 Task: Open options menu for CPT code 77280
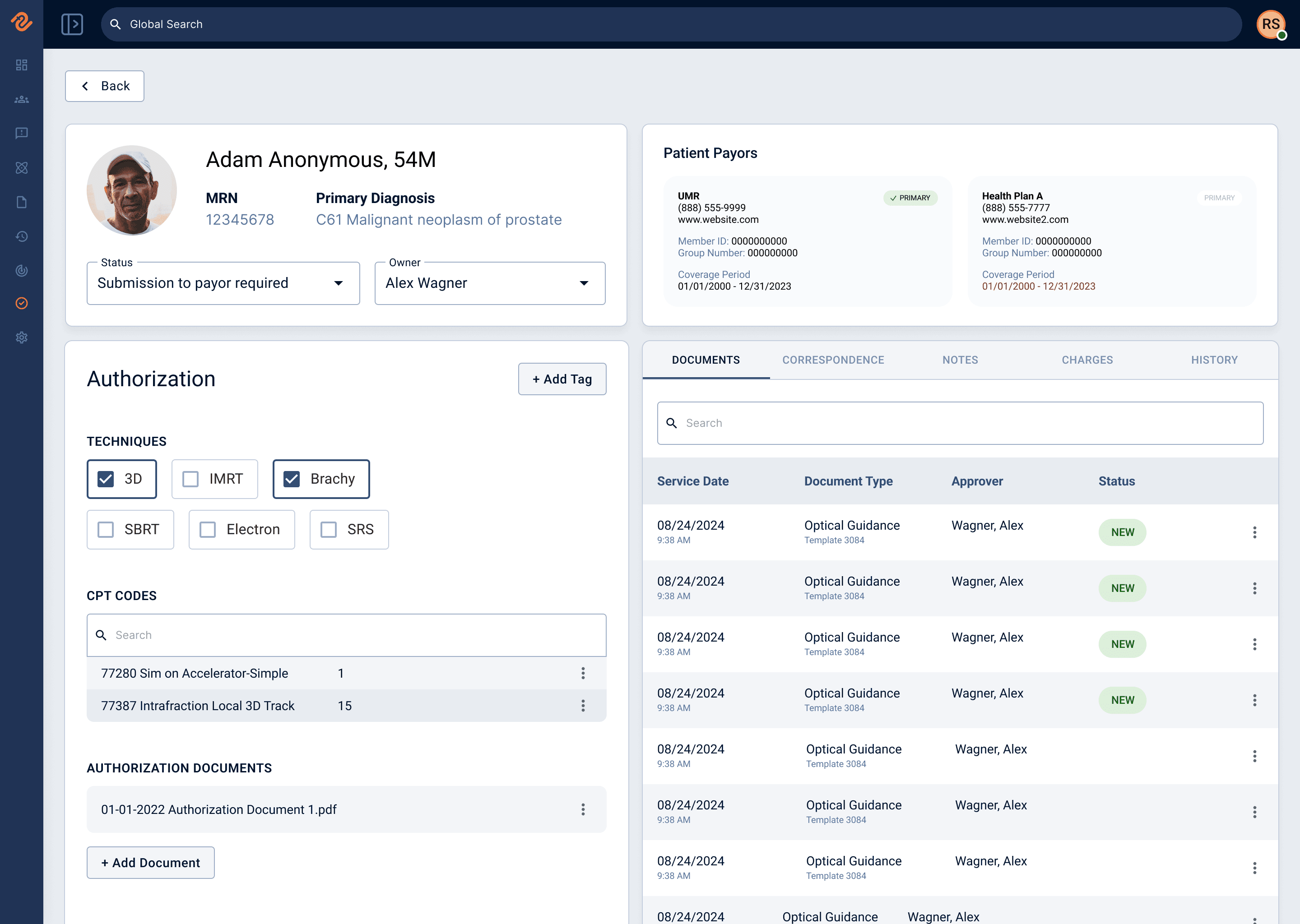click(583, 673)
